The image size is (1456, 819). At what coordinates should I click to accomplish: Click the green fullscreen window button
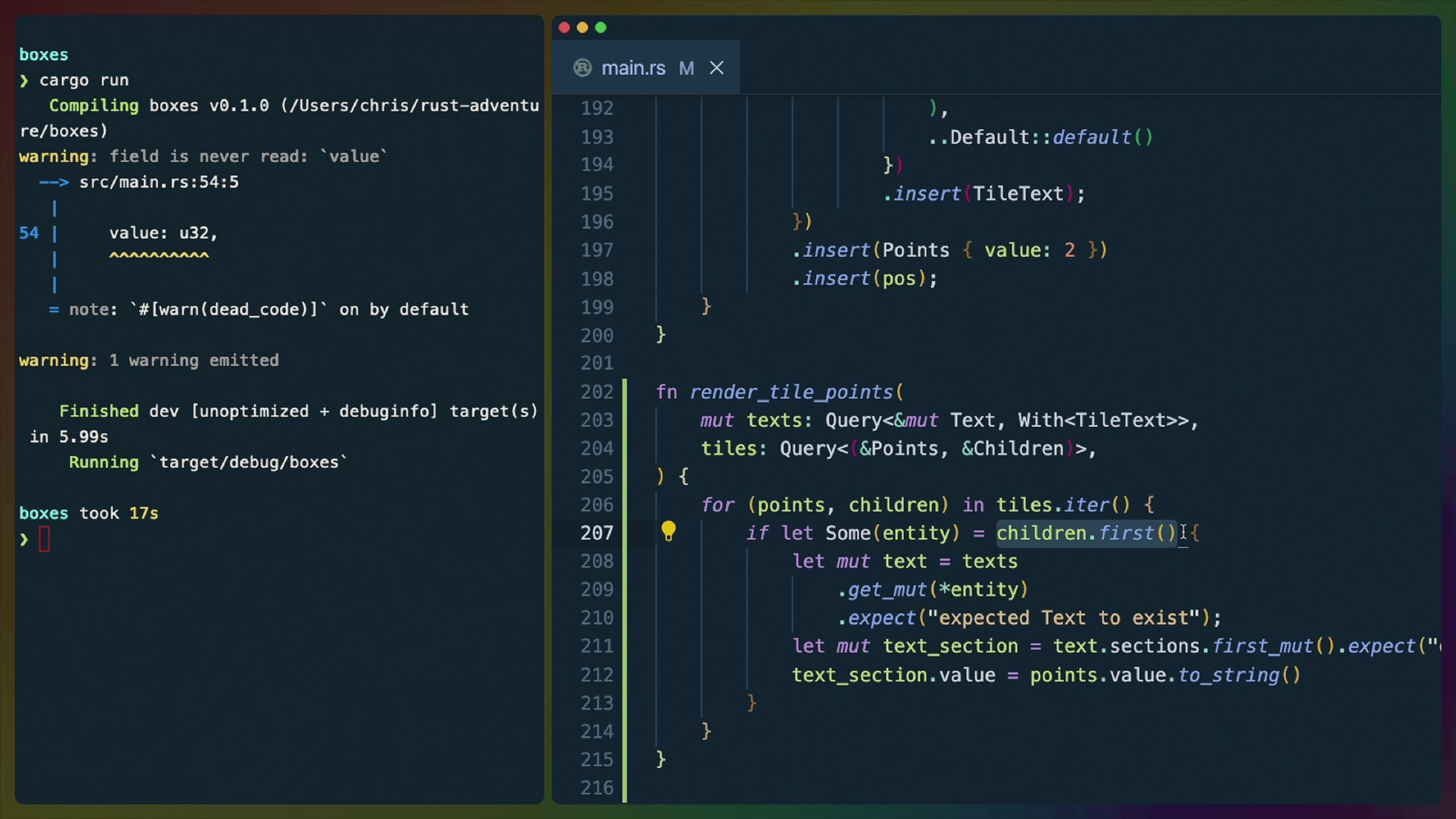pyautogui.click(x=601, y=28)
